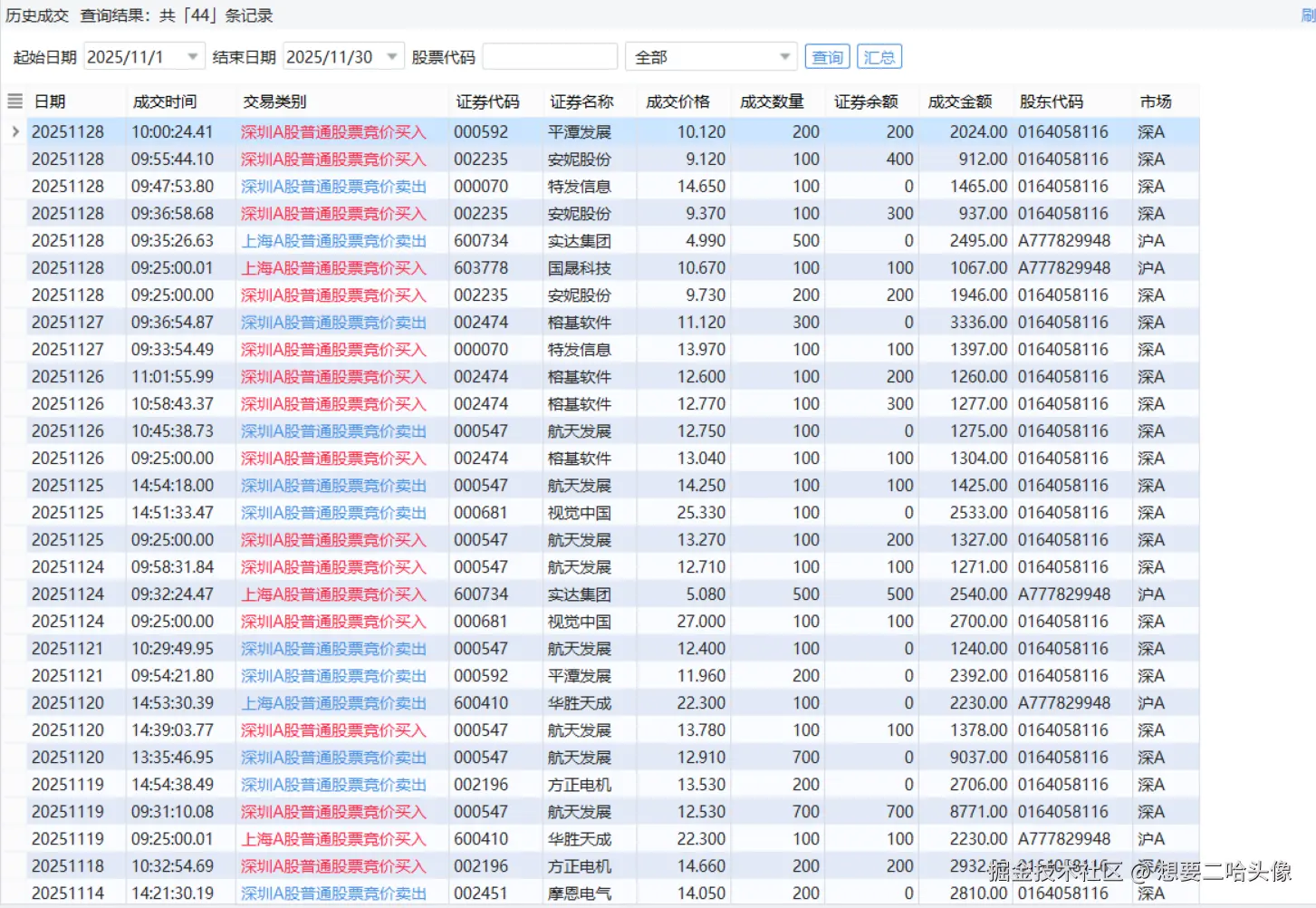The width and height of the screenshot is (1316, 908).
Task: Open the 起始日期 date dropdown
Action: click(193, 55)
